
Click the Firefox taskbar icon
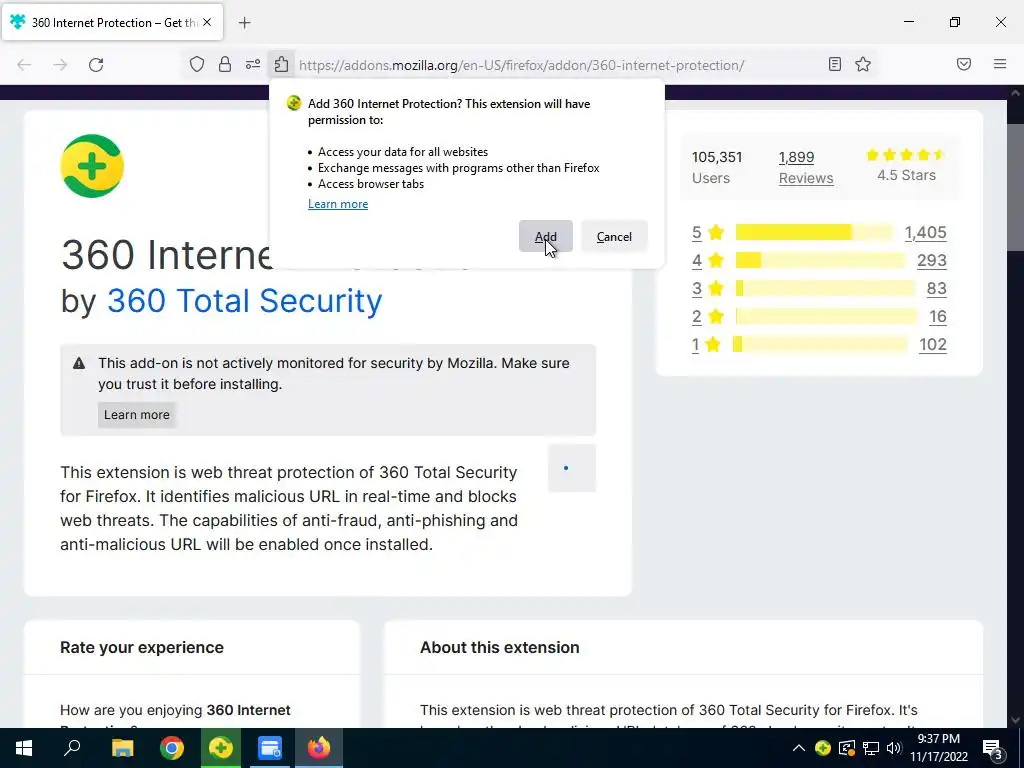tap(319, 748)
